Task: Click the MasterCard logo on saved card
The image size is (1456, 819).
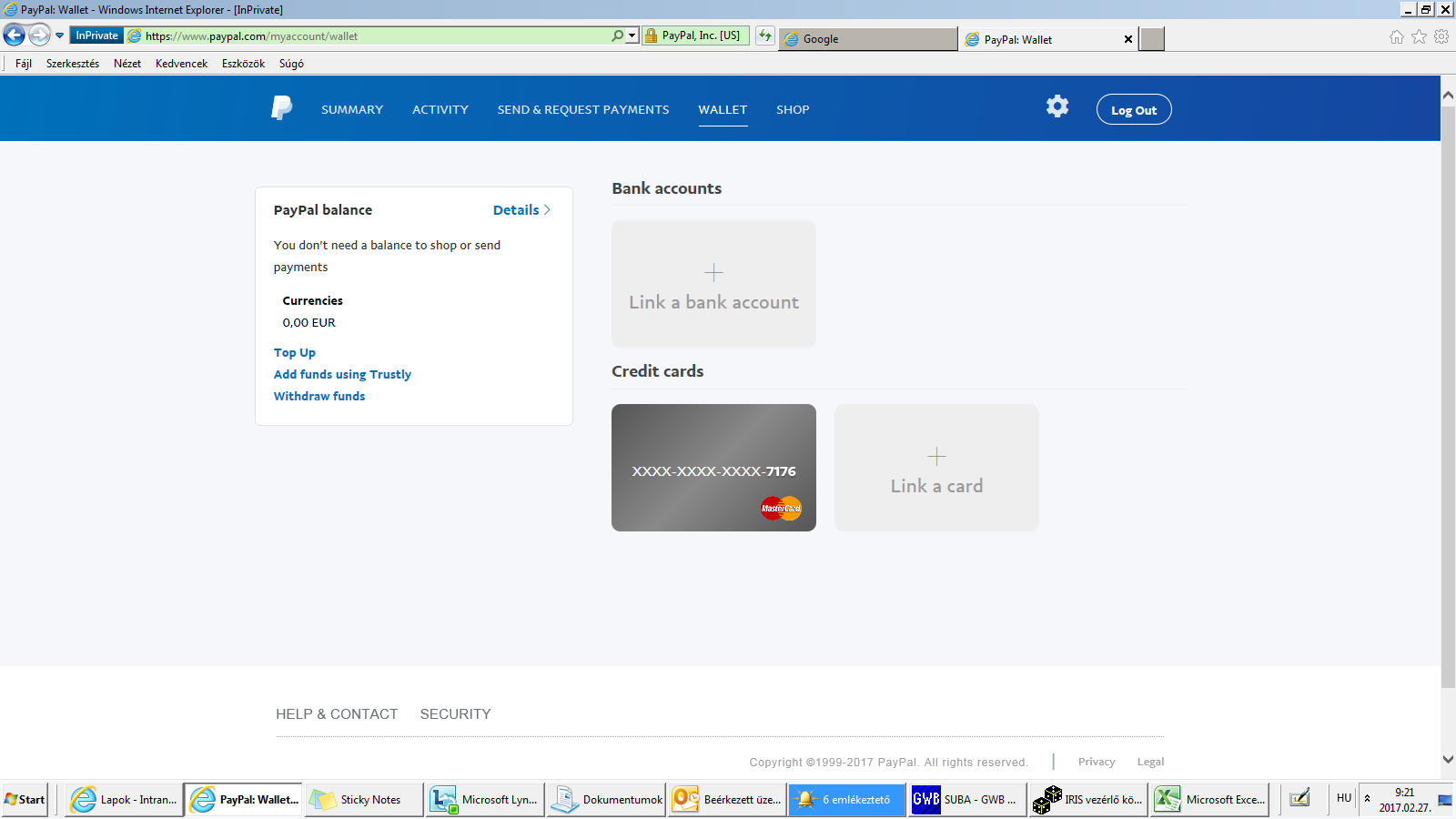Action: (x=781, y=508)
